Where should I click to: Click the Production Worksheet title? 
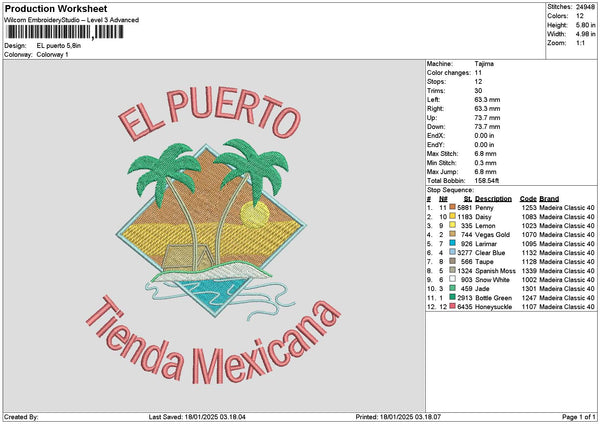[56, 9]
